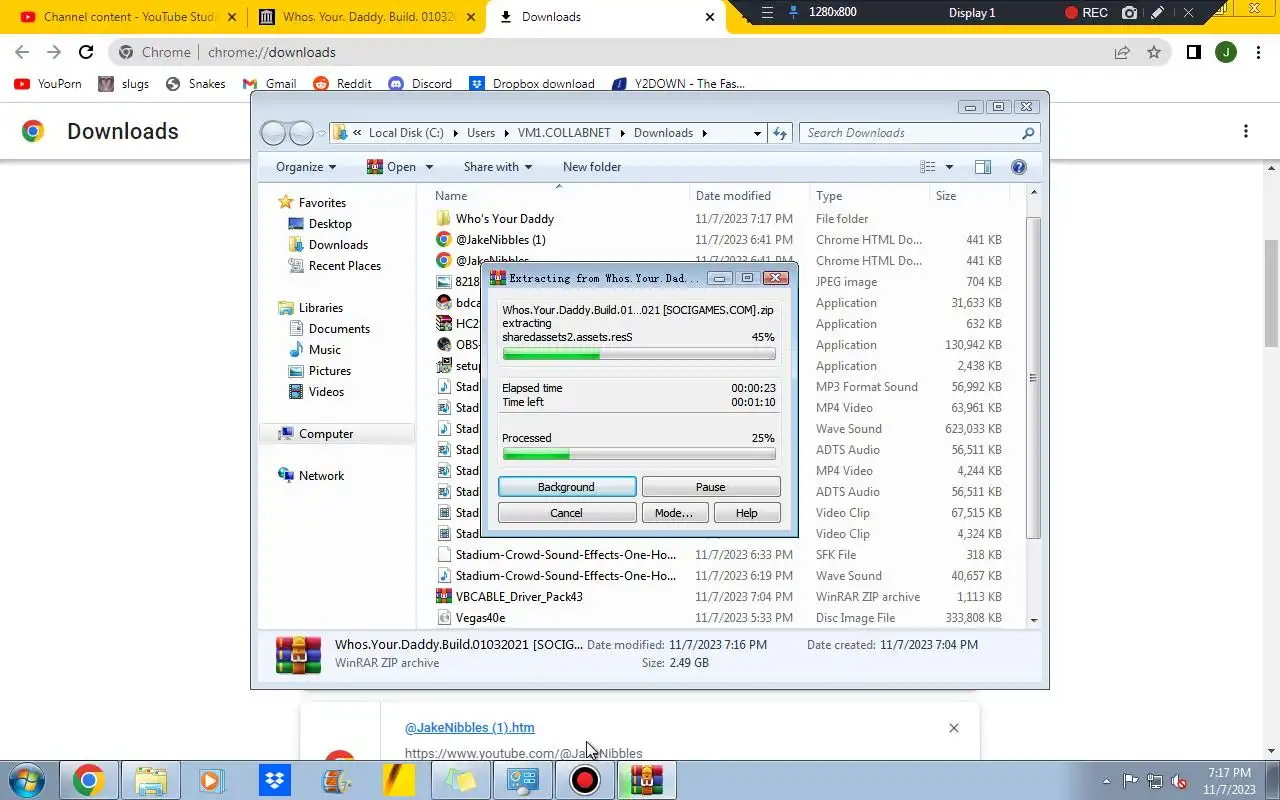The width and height of the screenshot is (1280, 800).
Task: Click the Explorer forward navigation arrow
Action: pyautogui.click(x=301, y=133)
